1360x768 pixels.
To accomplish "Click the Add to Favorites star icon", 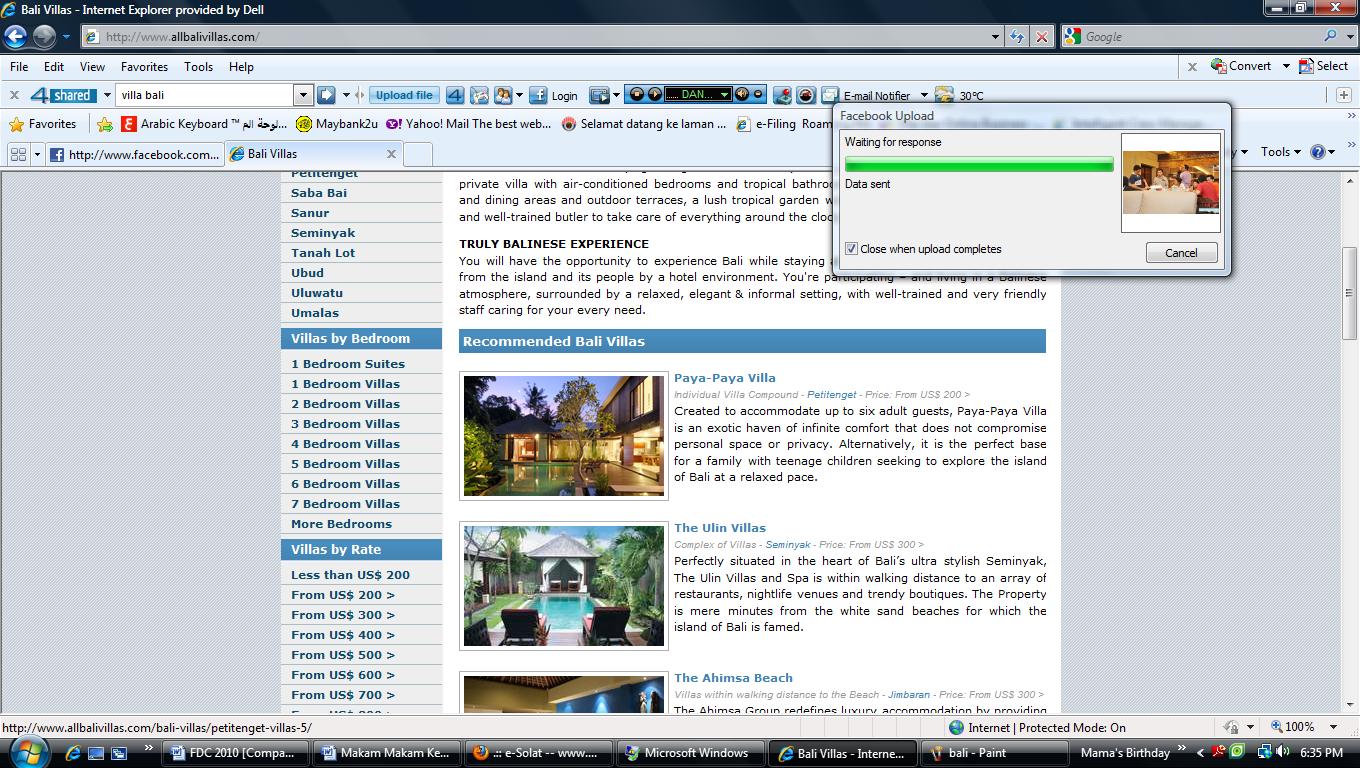I will 105,124.
